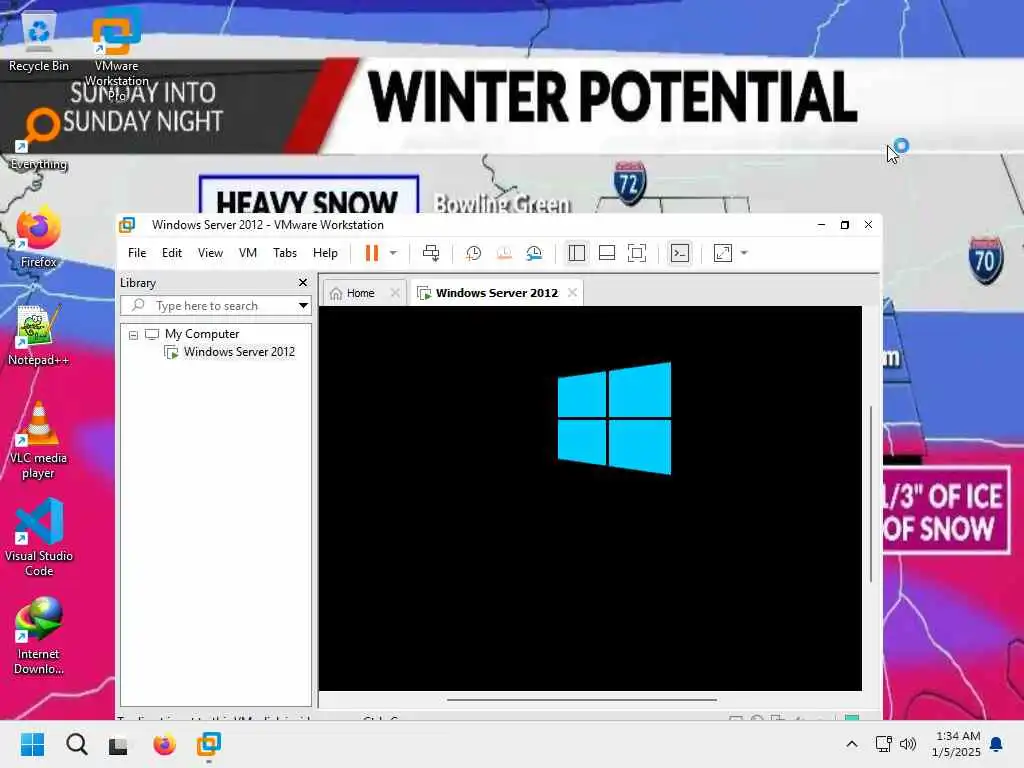Revert the virtual machine to its snapshot
Screen dimensions: 1024x768
click(504, 253)
